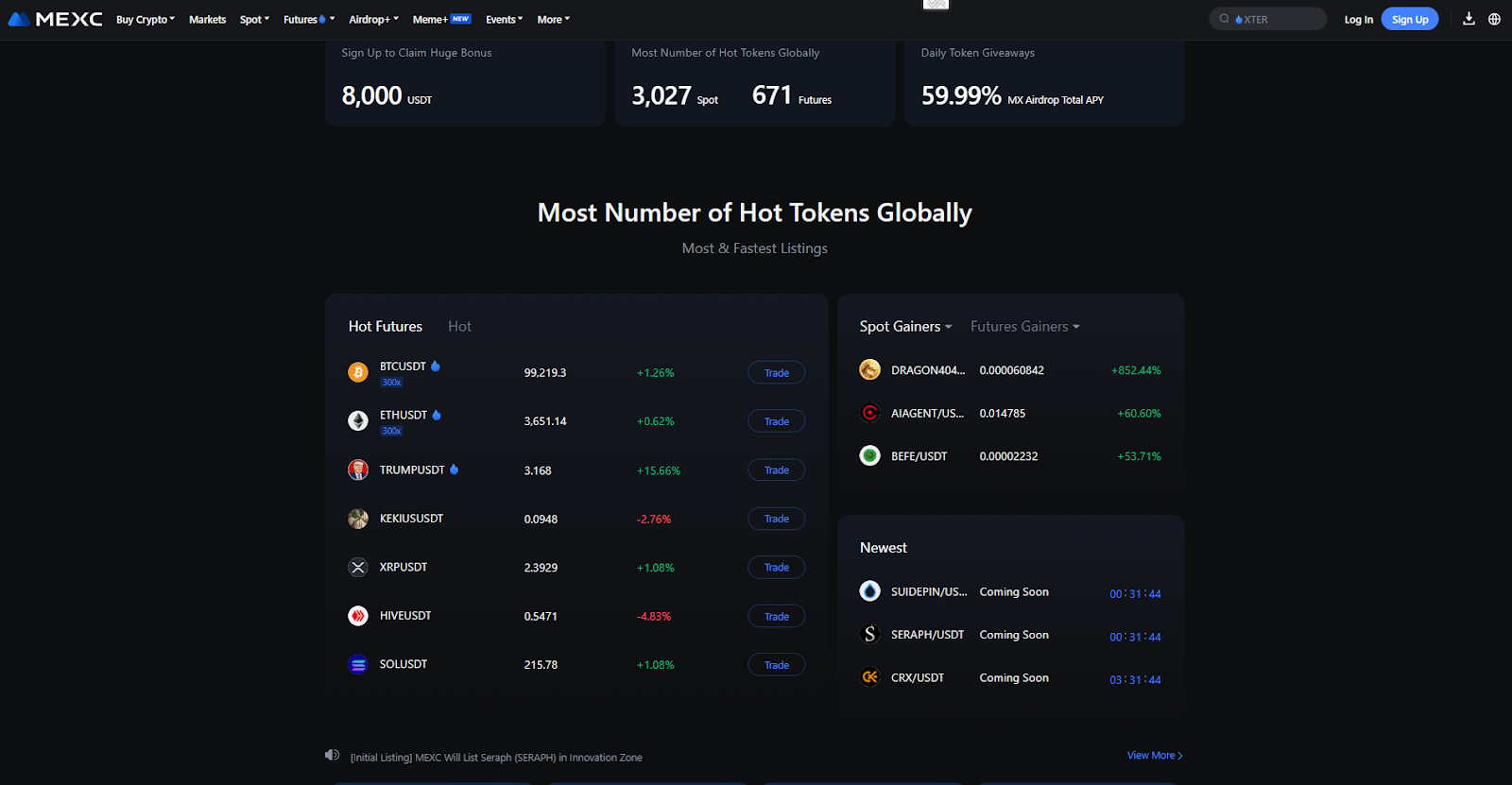The image size is (1512, 785).
Task: Click the AIAGENT coin icon
Action: 870,413
